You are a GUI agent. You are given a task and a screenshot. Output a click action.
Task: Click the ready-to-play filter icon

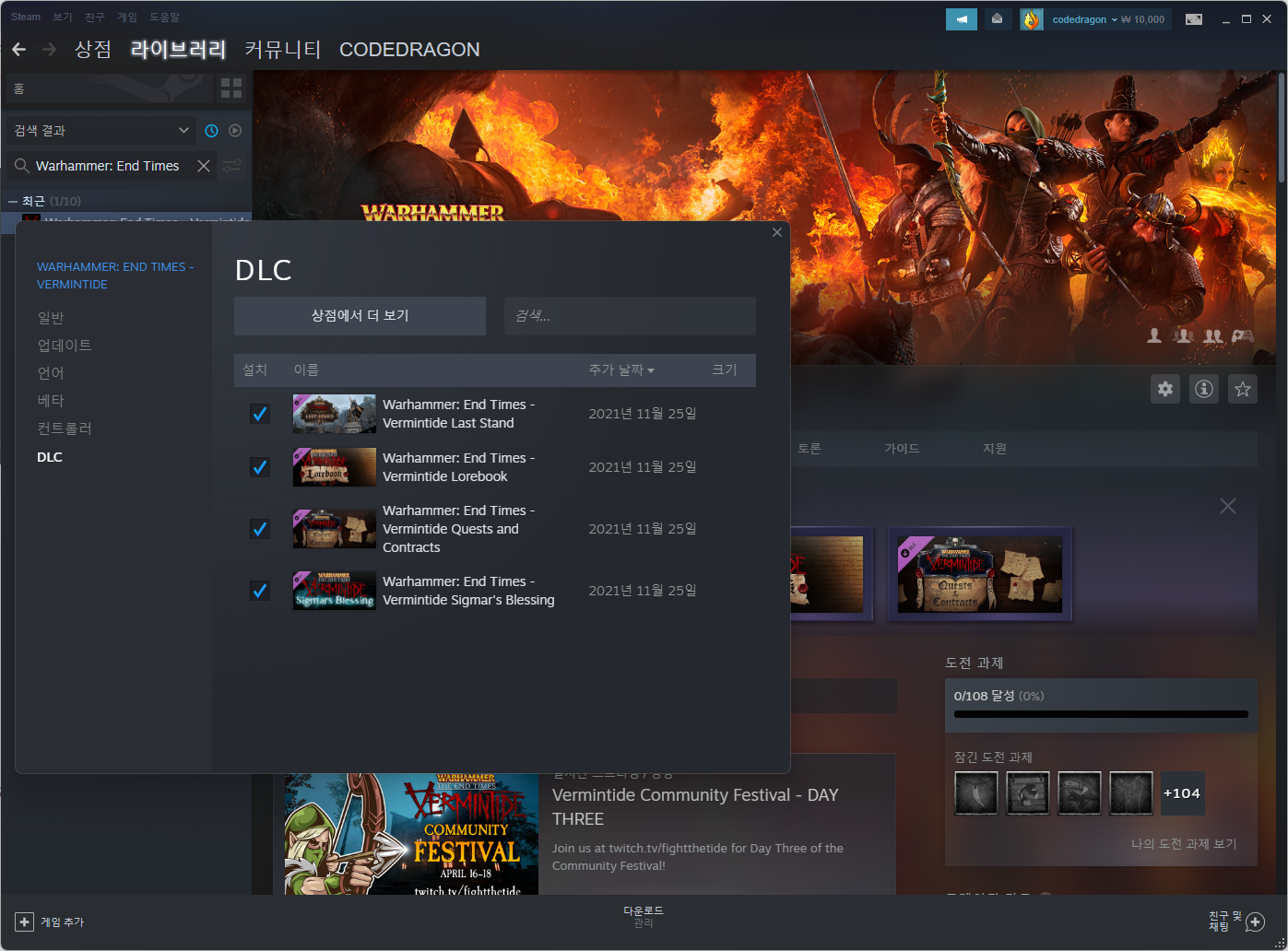point(235,131)
